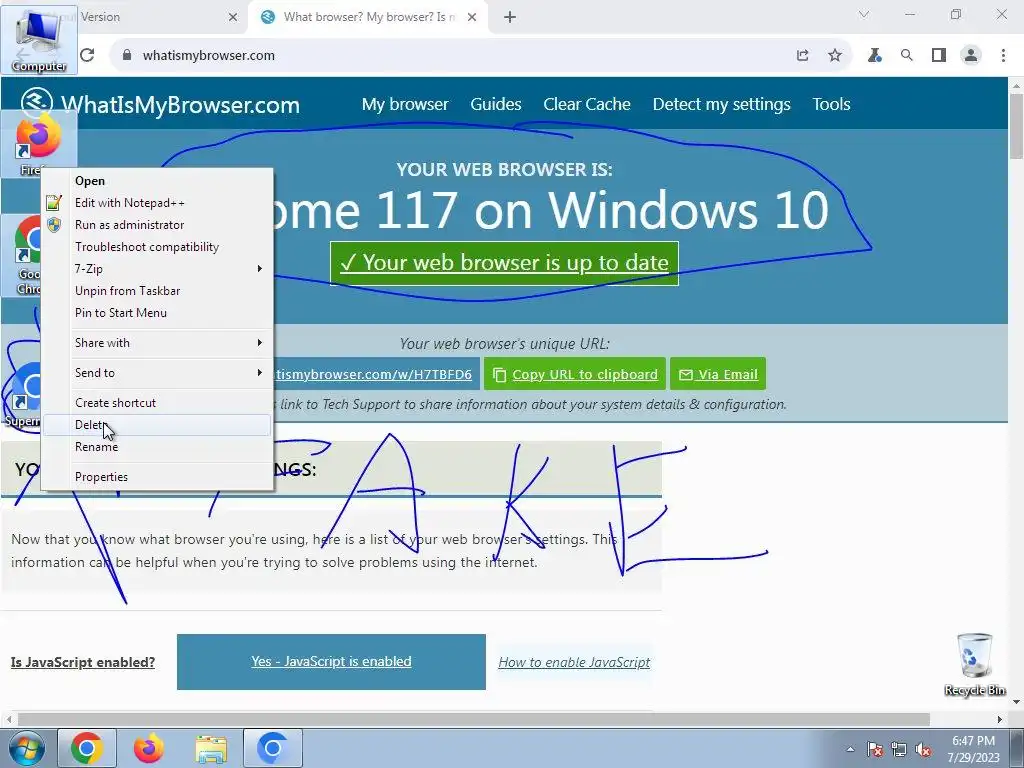
Task: Reload the page with the refresh icon
Action: pos(87,56)
